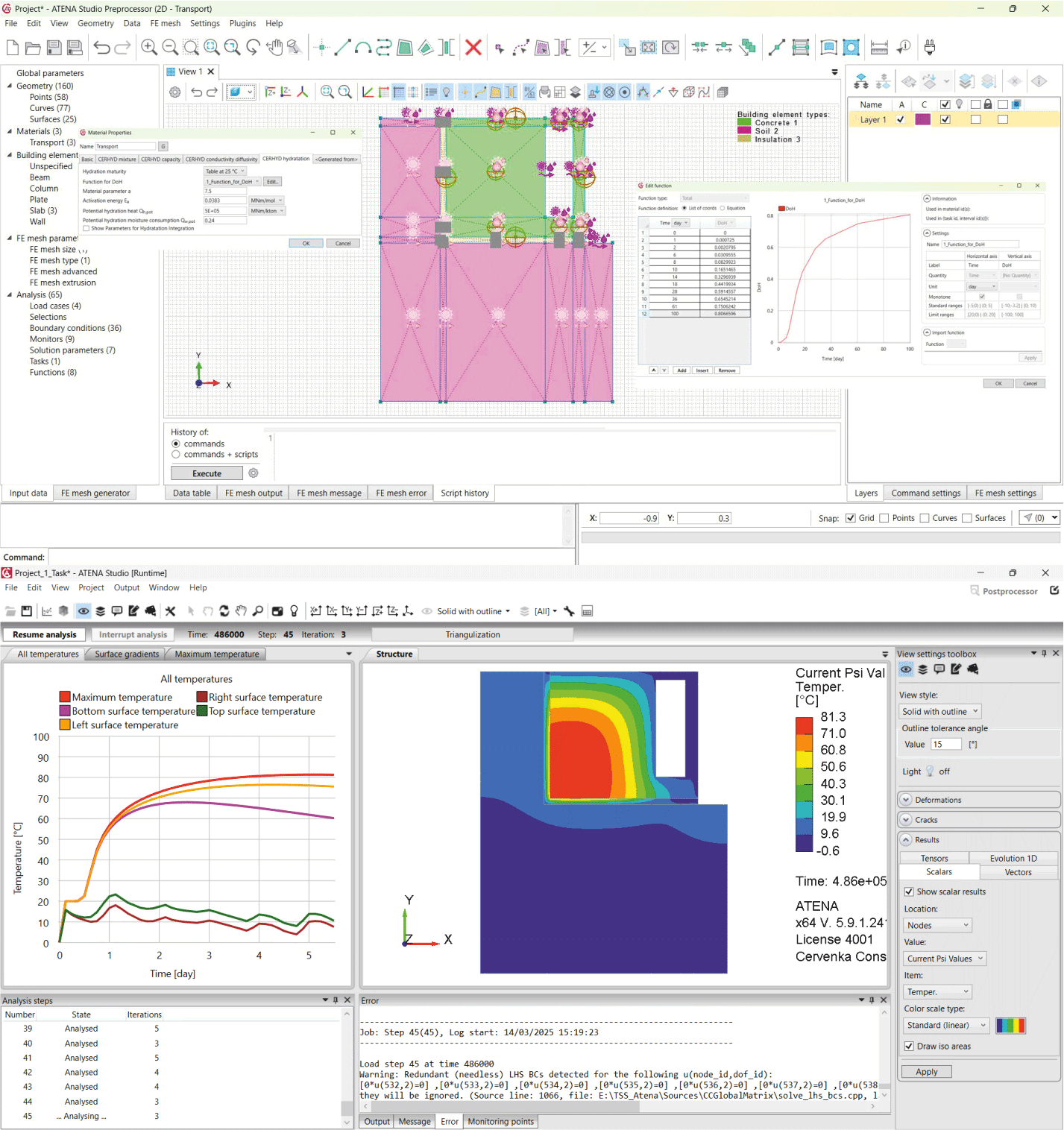Collapse the Materials (3) tree node
This screenshot has width=1064, height=1130.
[10, 132]
